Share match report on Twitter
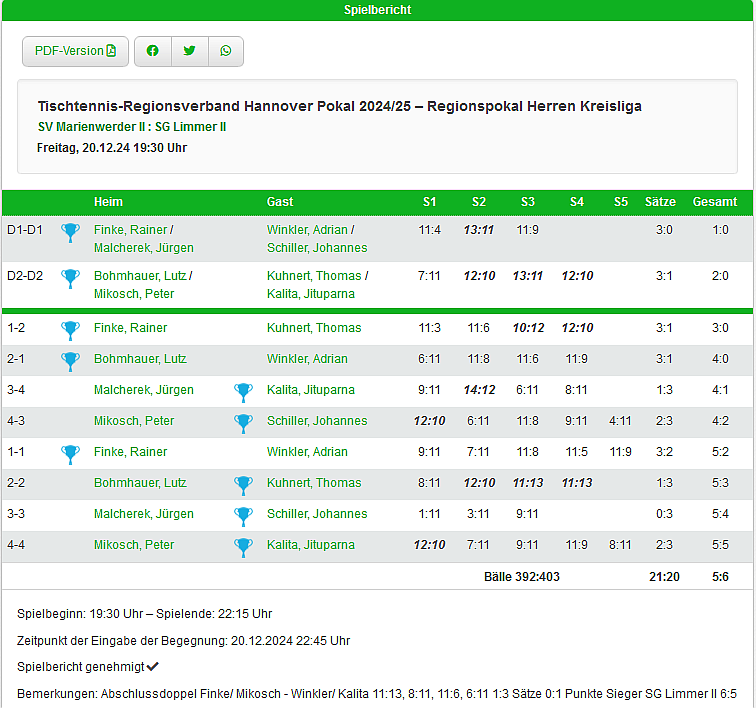Image resolution: width=756 pixels, height=708 pixels. coord(190,51)
